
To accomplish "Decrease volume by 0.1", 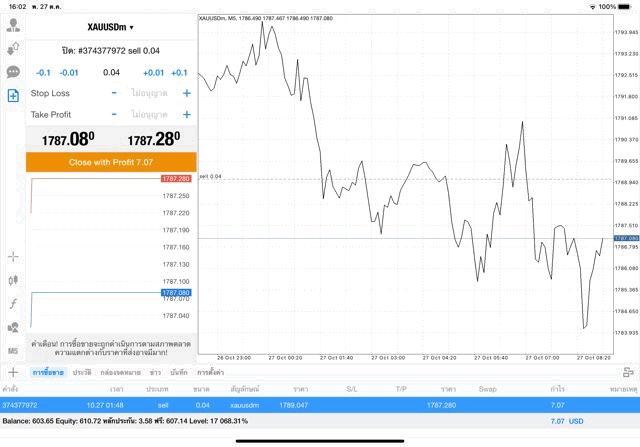I will click(43, 72).
